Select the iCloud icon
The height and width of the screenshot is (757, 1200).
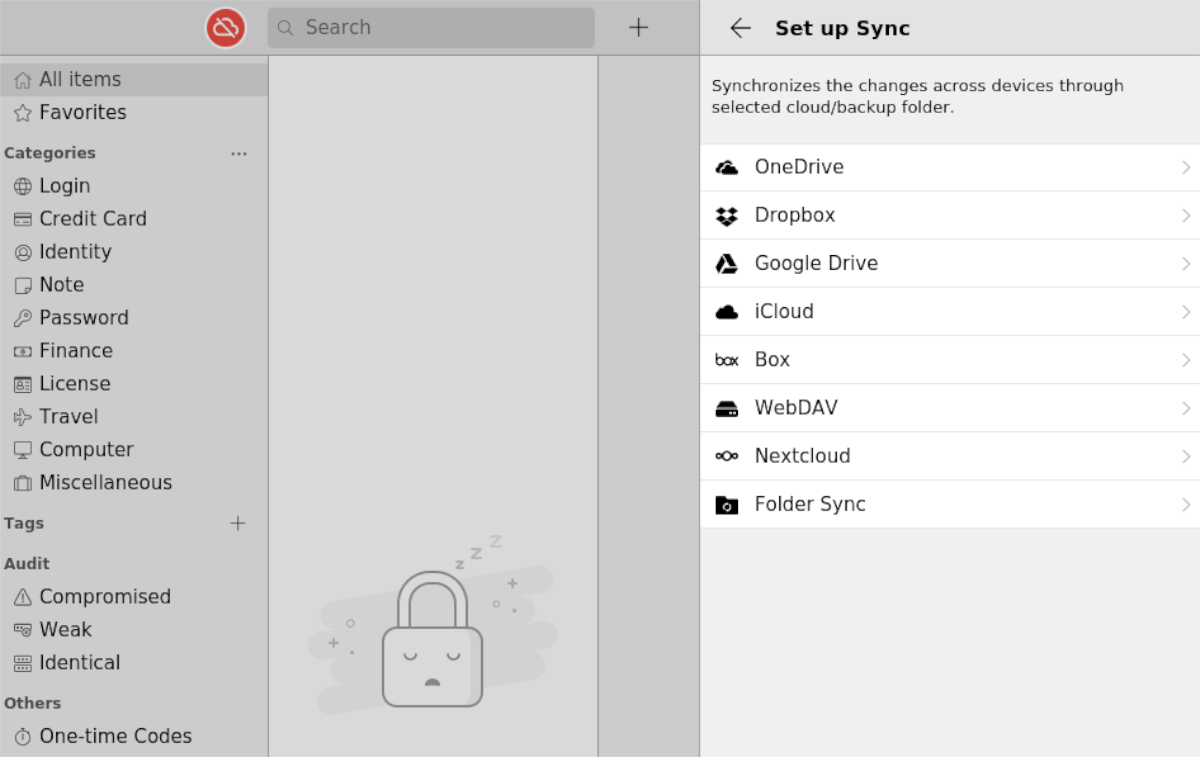tap(728, 311)
